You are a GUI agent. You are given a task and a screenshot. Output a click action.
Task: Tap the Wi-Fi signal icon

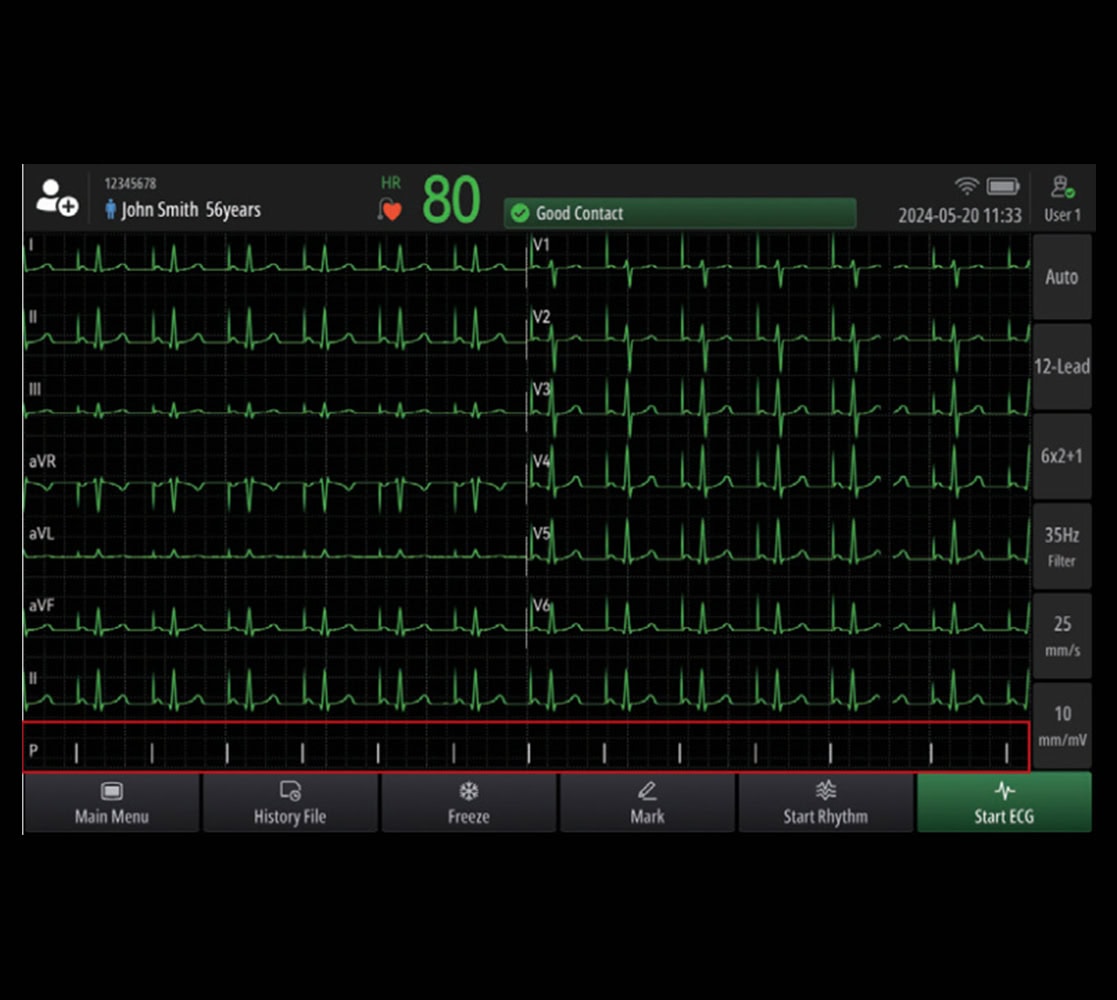point(966,186)
